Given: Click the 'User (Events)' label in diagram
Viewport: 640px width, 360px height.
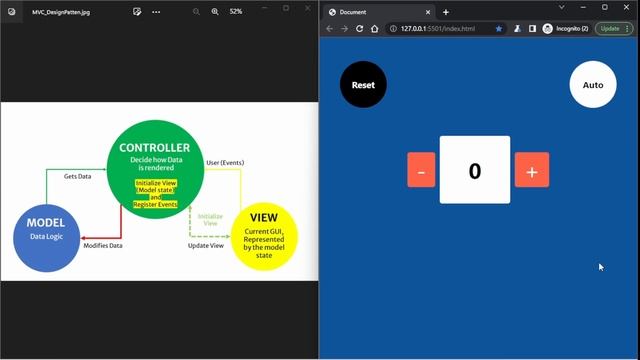Looking at the screenshot, I should click(x=225, y=163).
